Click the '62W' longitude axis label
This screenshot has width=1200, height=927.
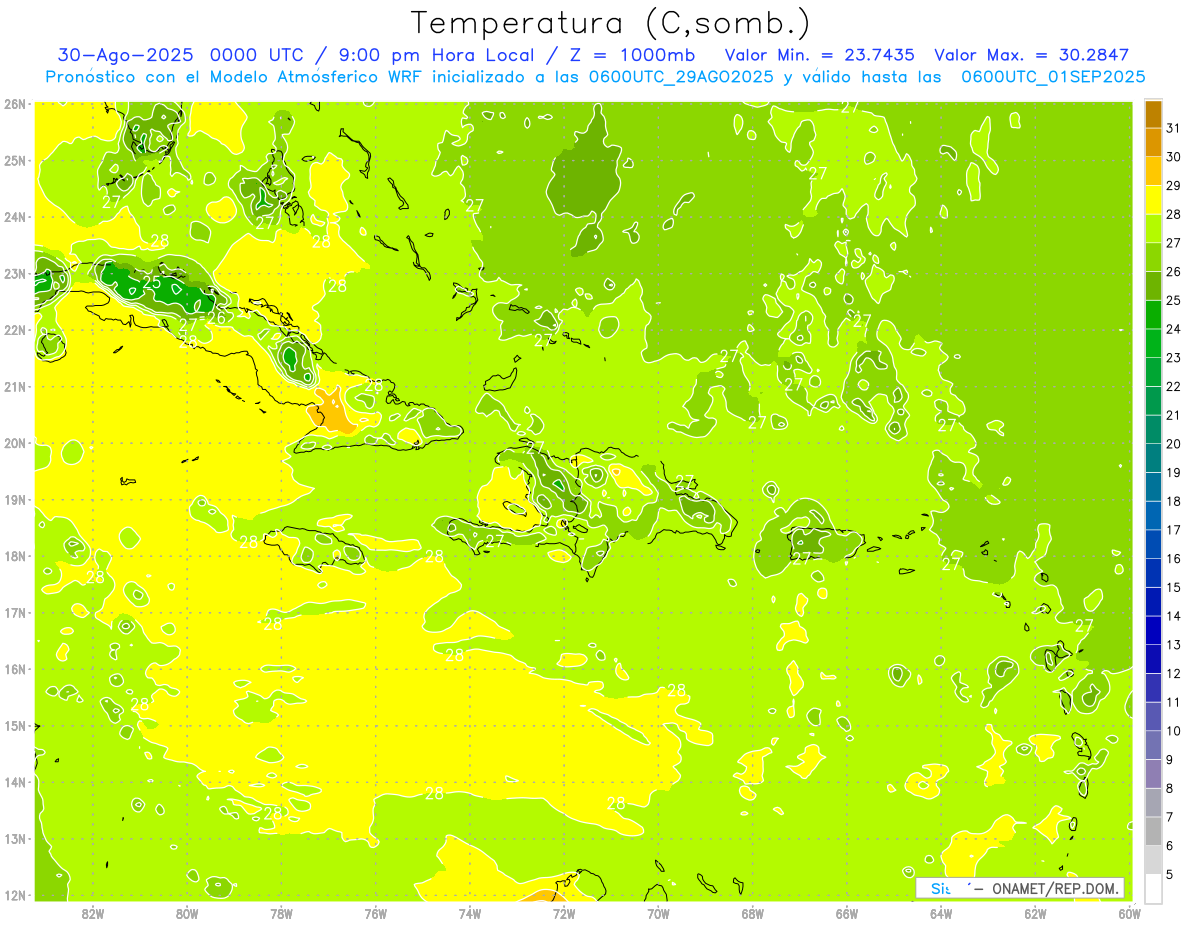click(x=1036, y=912)
